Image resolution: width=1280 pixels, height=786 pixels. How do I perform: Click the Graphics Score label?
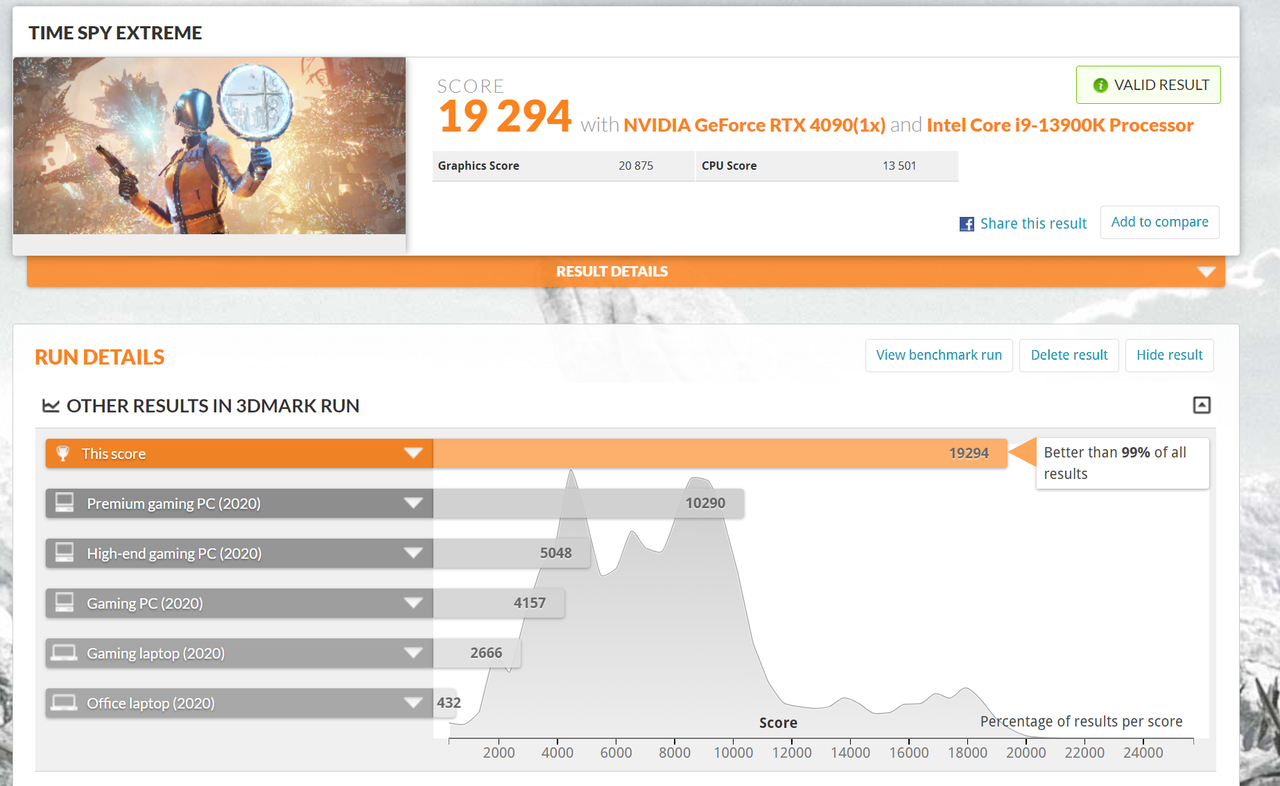pos(478,166)
